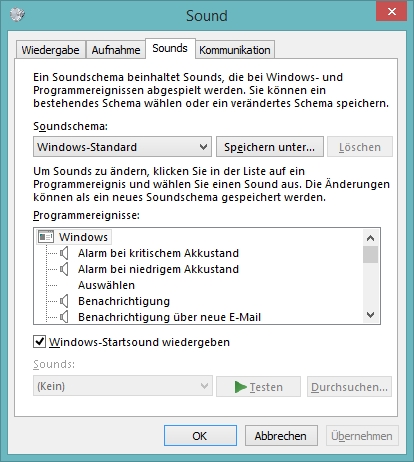The width and height of the screenshot is (414, 462).
Task: Switch to the Aufnahme tab
Action: click(x=116, y=50)
